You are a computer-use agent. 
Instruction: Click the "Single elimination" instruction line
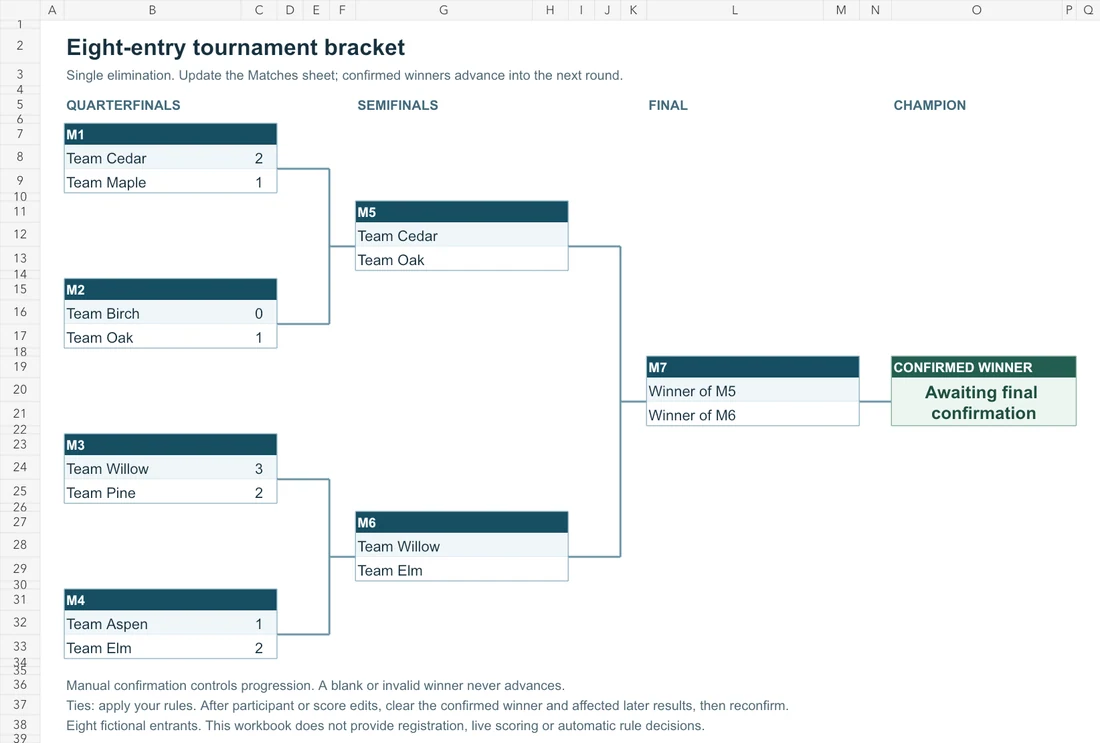click(344, 75)
